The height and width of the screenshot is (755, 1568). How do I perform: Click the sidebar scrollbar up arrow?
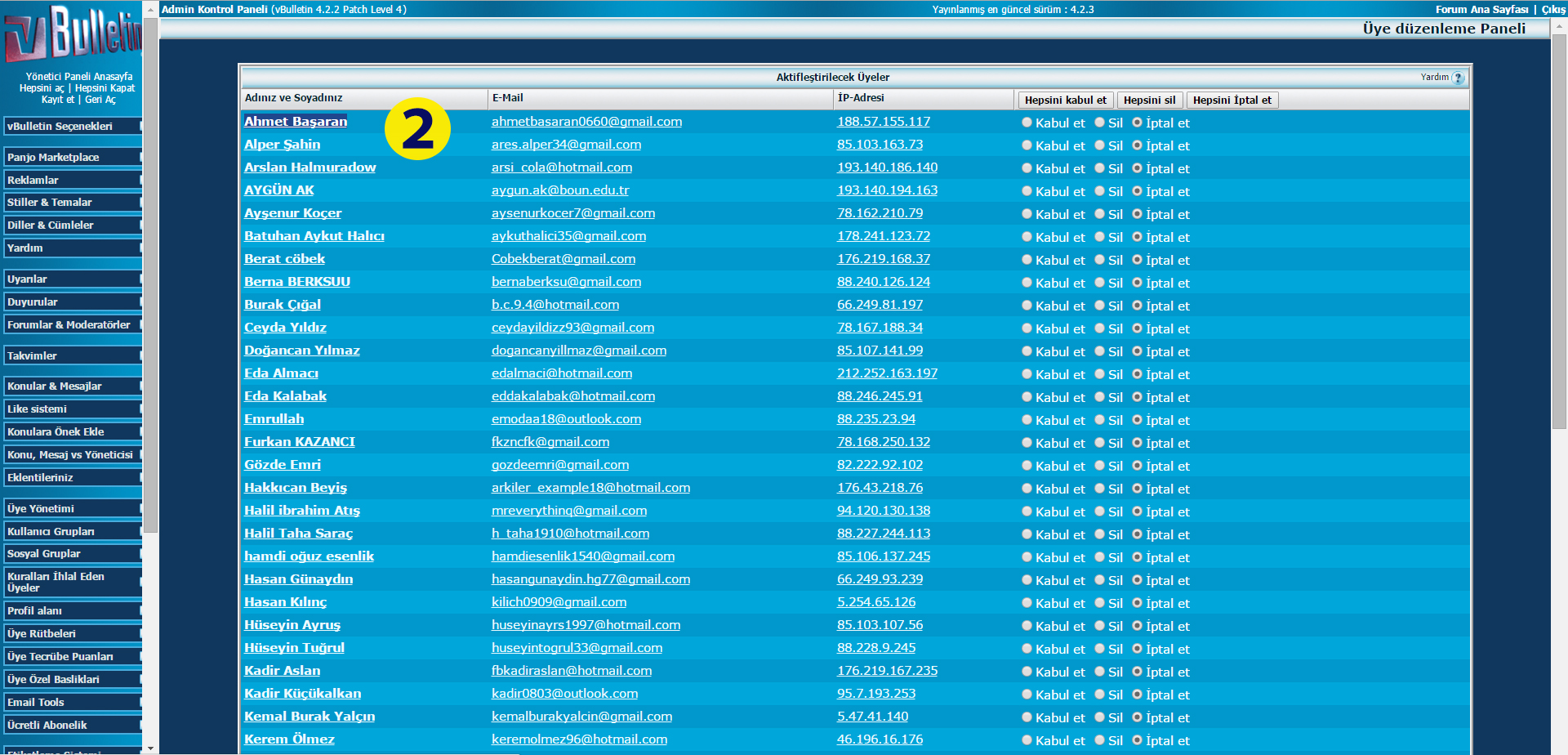(150, 8)
